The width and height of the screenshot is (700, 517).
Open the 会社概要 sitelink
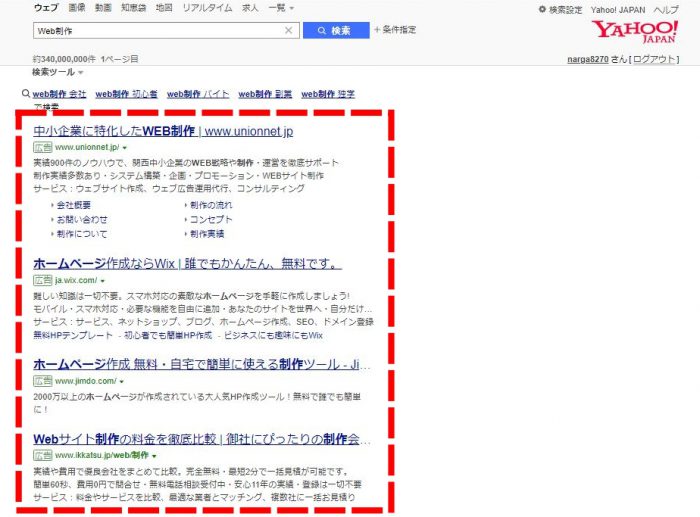point(74,205)
